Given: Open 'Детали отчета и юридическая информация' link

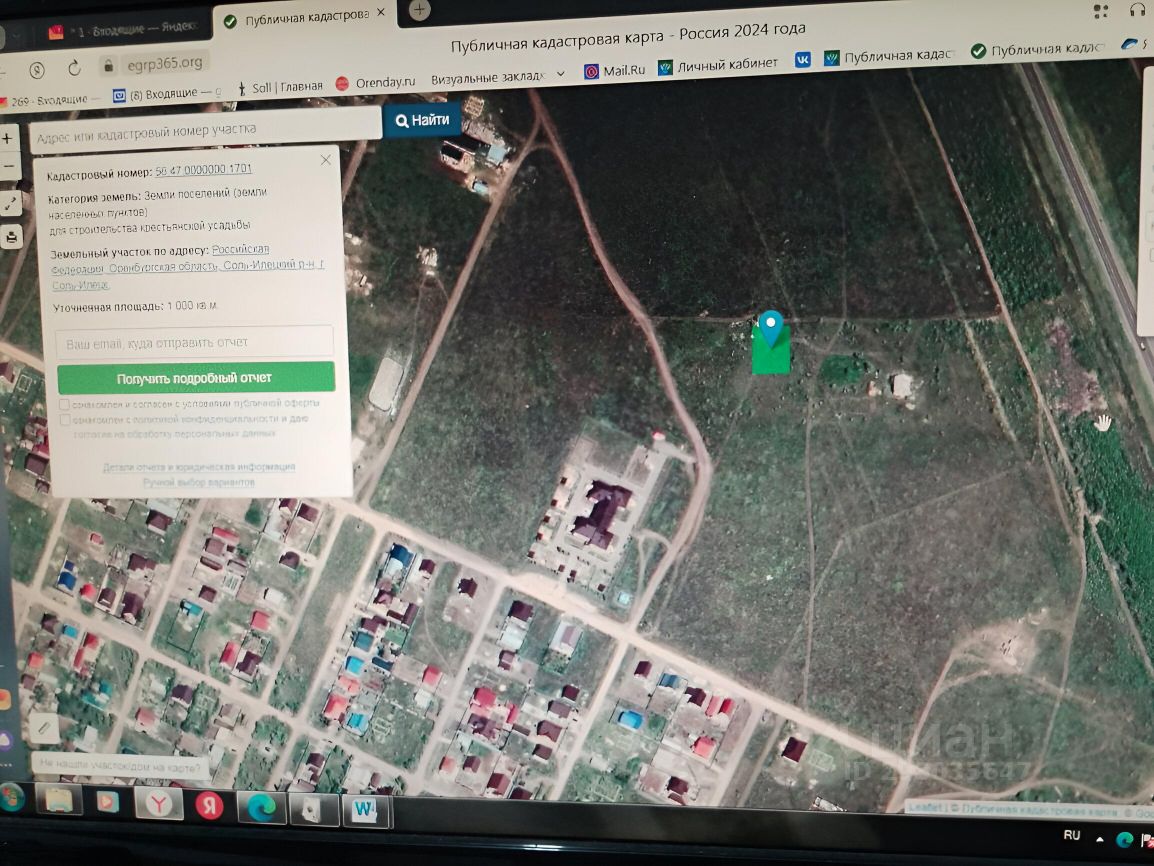Looking at the screenshot, I should [x=199, y=466].
